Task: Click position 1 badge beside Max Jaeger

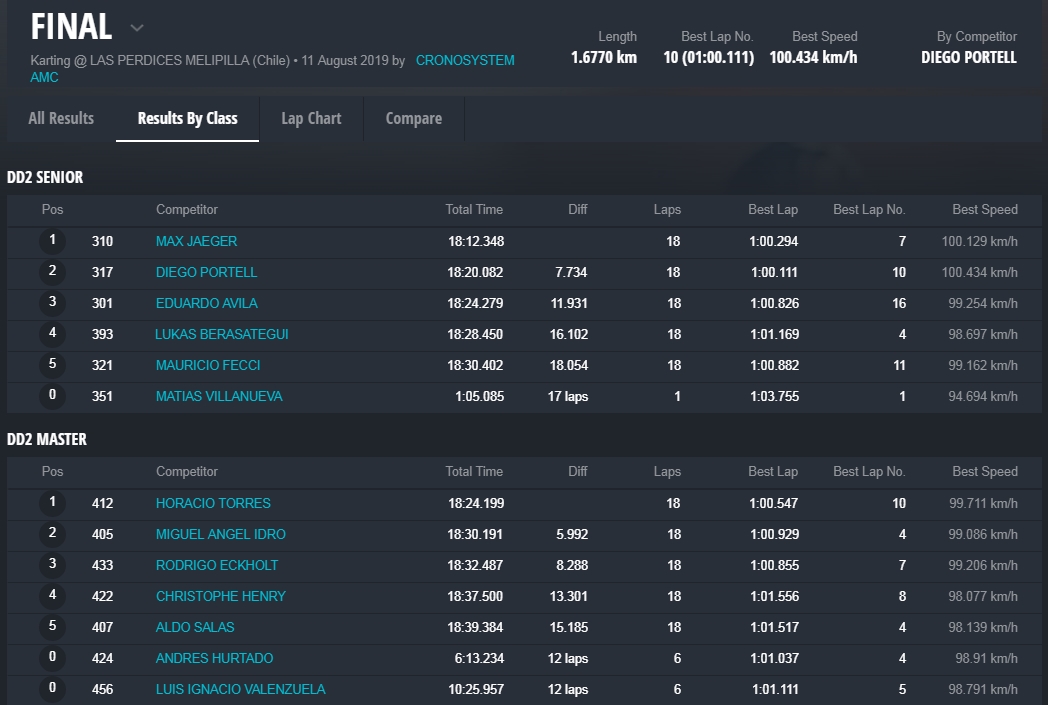Action: point(52,241)
